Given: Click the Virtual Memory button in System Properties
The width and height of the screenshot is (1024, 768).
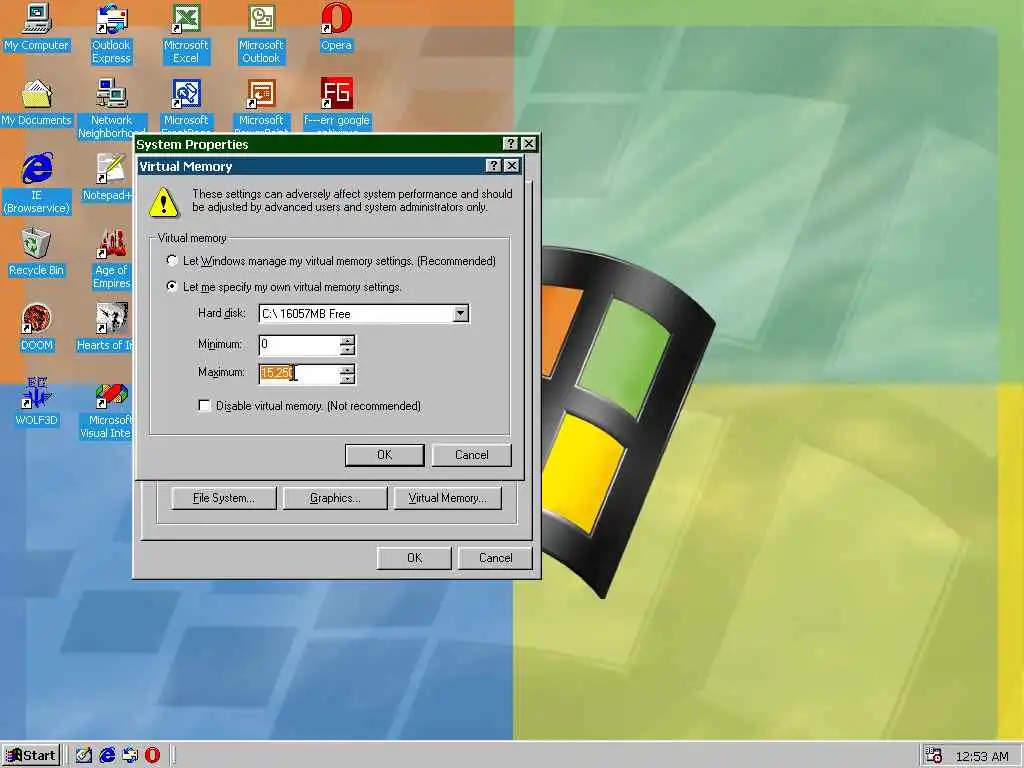Looking at the screenshot, I should (x=447, y=498).
